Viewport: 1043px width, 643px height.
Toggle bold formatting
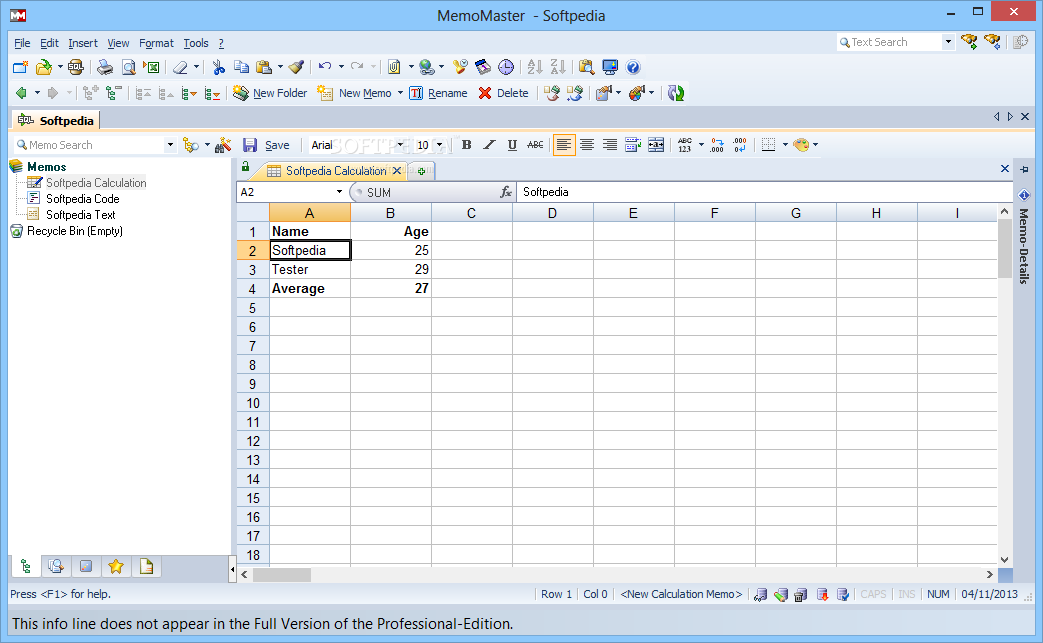(467, 145)
